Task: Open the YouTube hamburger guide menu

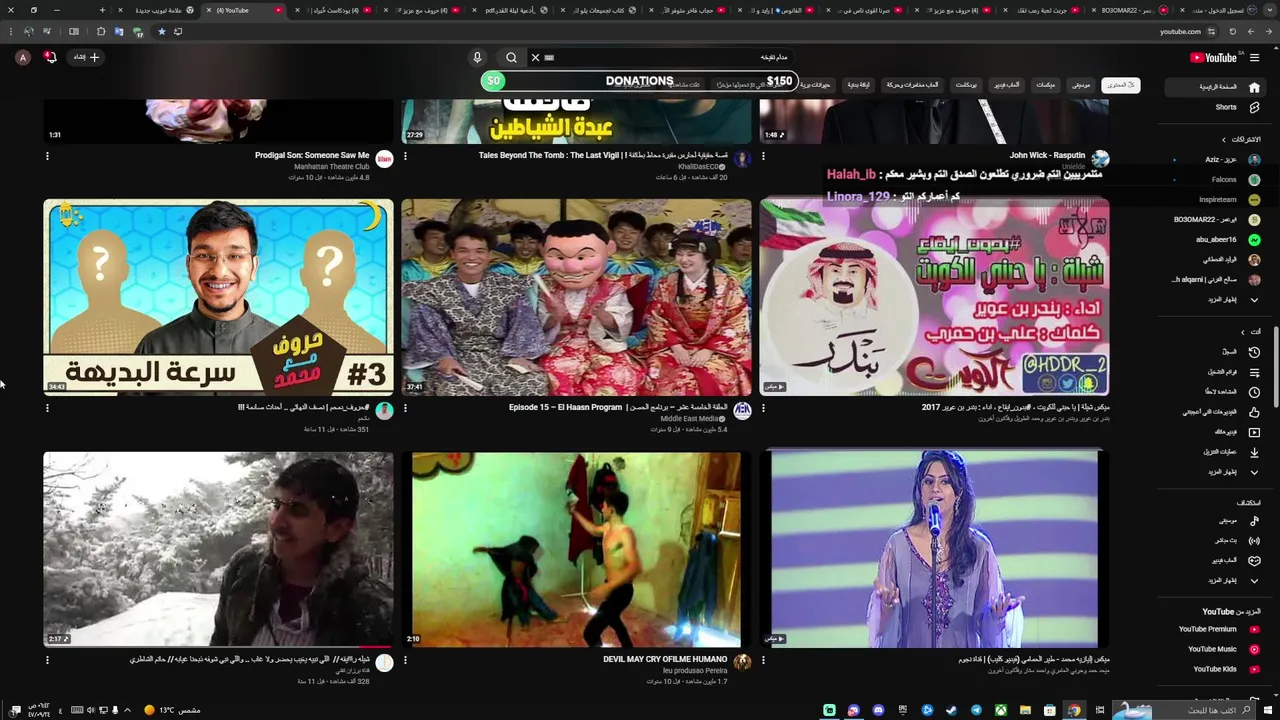Action: [x=1254, y=57]
